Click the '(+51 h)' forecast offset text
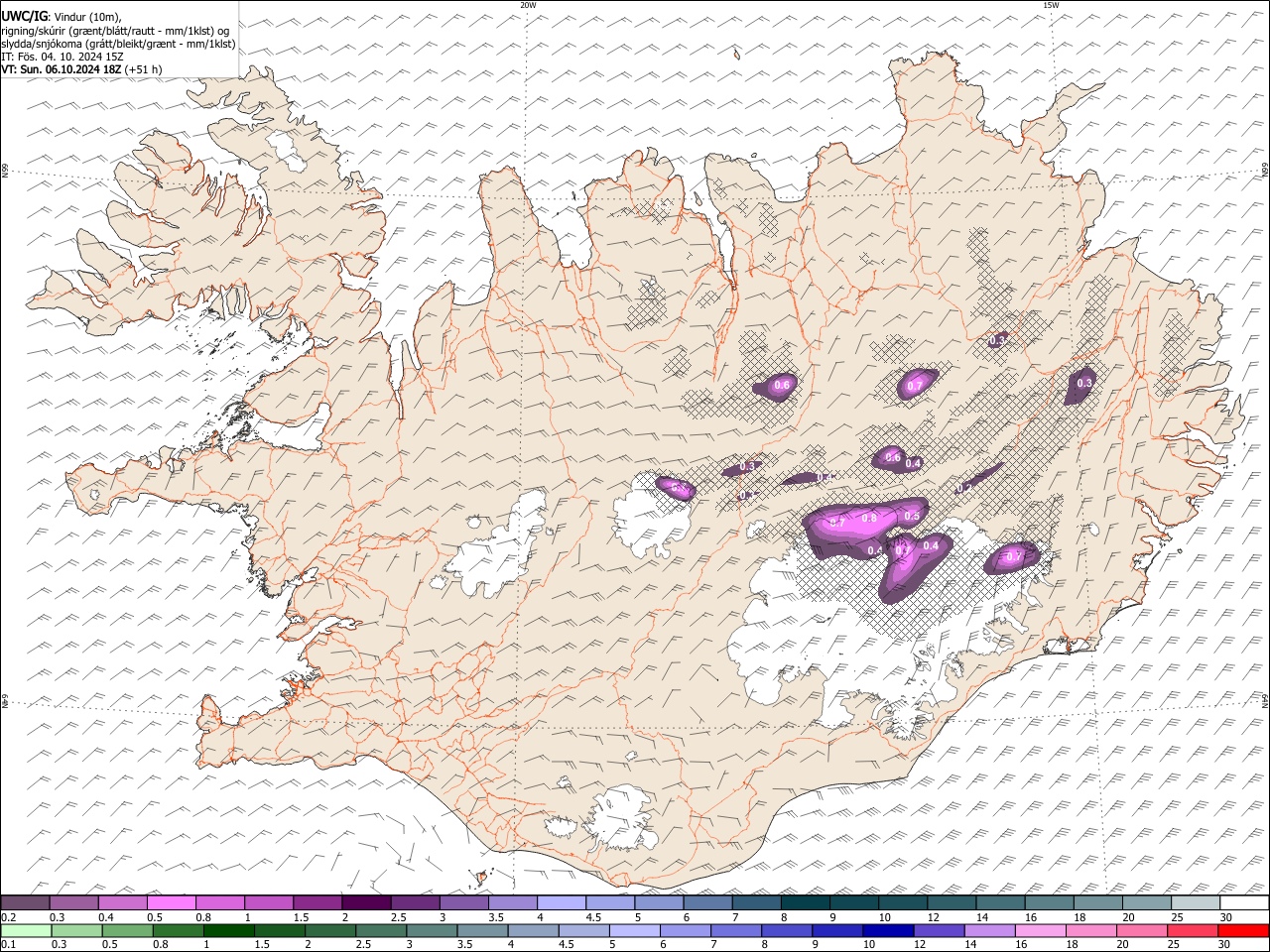This screenshot has width=1270, height=952. [x=144, y=69]
